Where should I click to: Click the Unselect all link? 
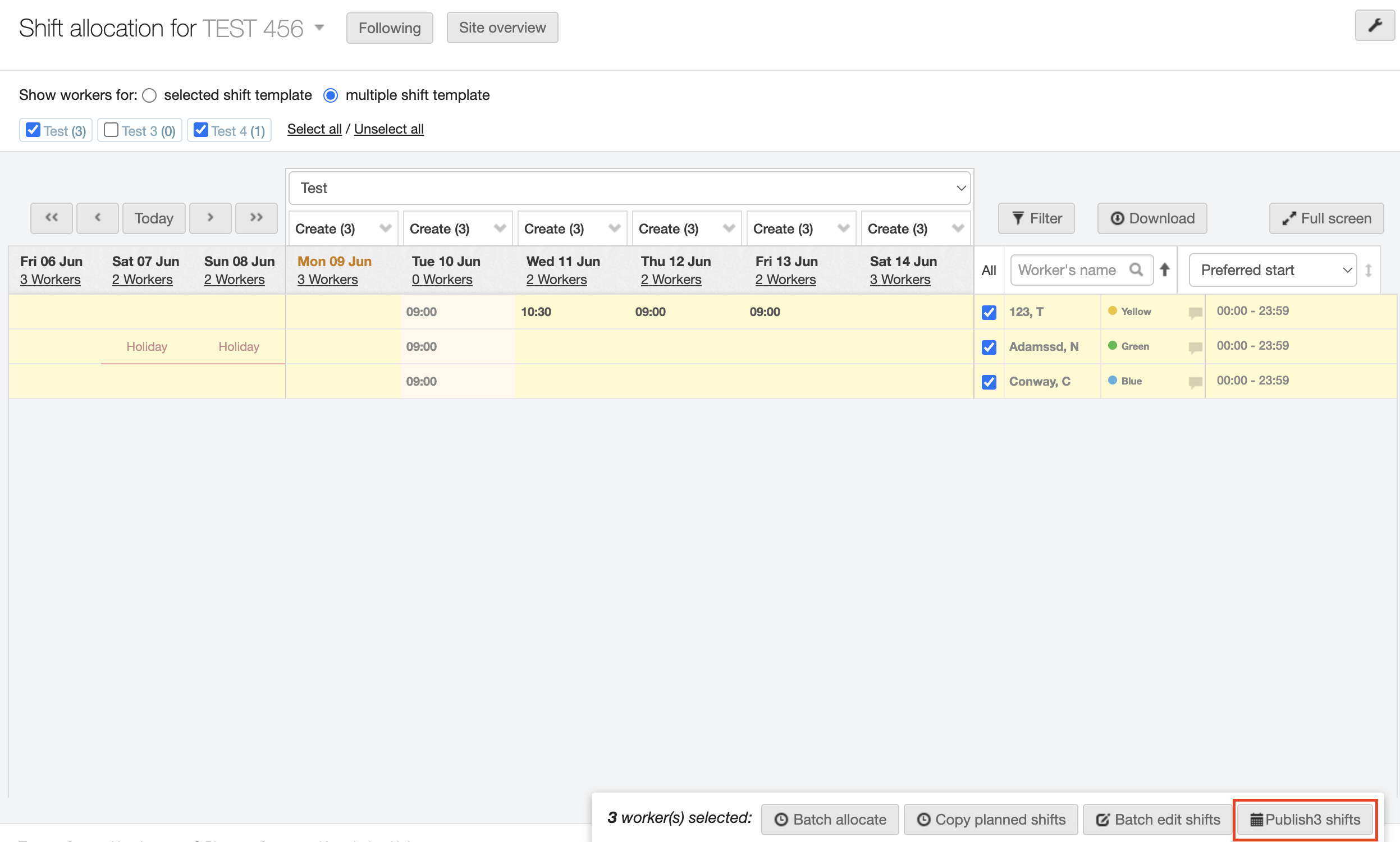pyautogui.click(x=388, y=129)
